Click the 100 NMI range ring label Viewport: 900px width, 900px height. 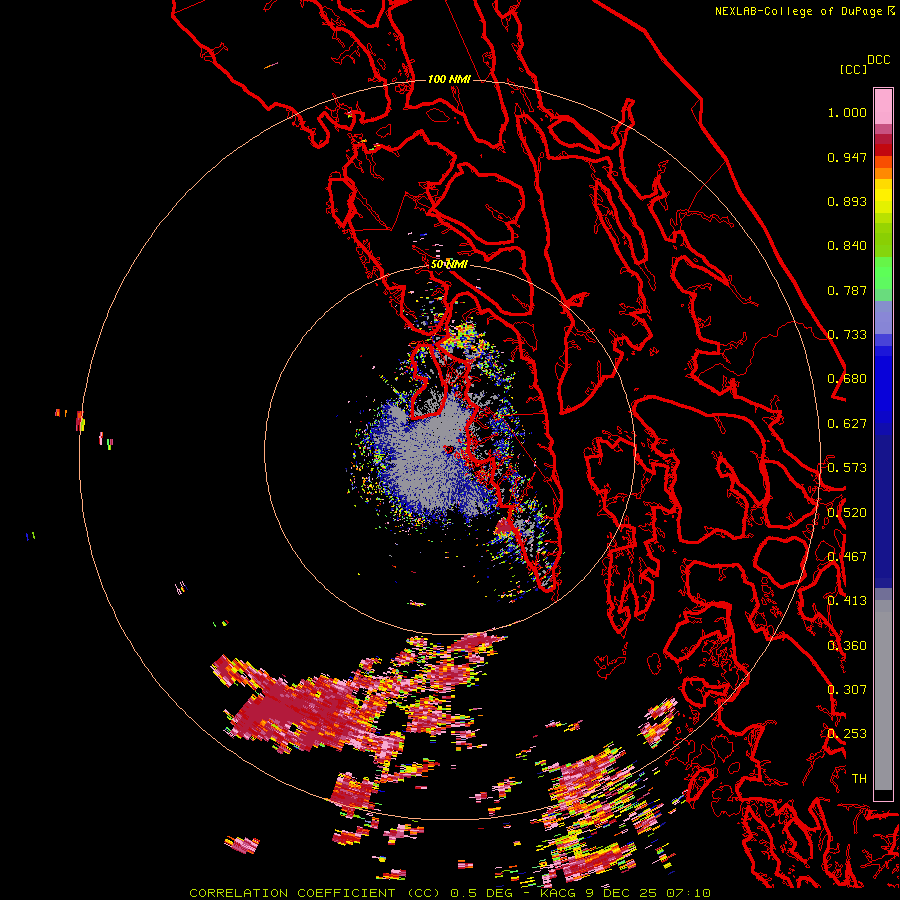point(449,79)
